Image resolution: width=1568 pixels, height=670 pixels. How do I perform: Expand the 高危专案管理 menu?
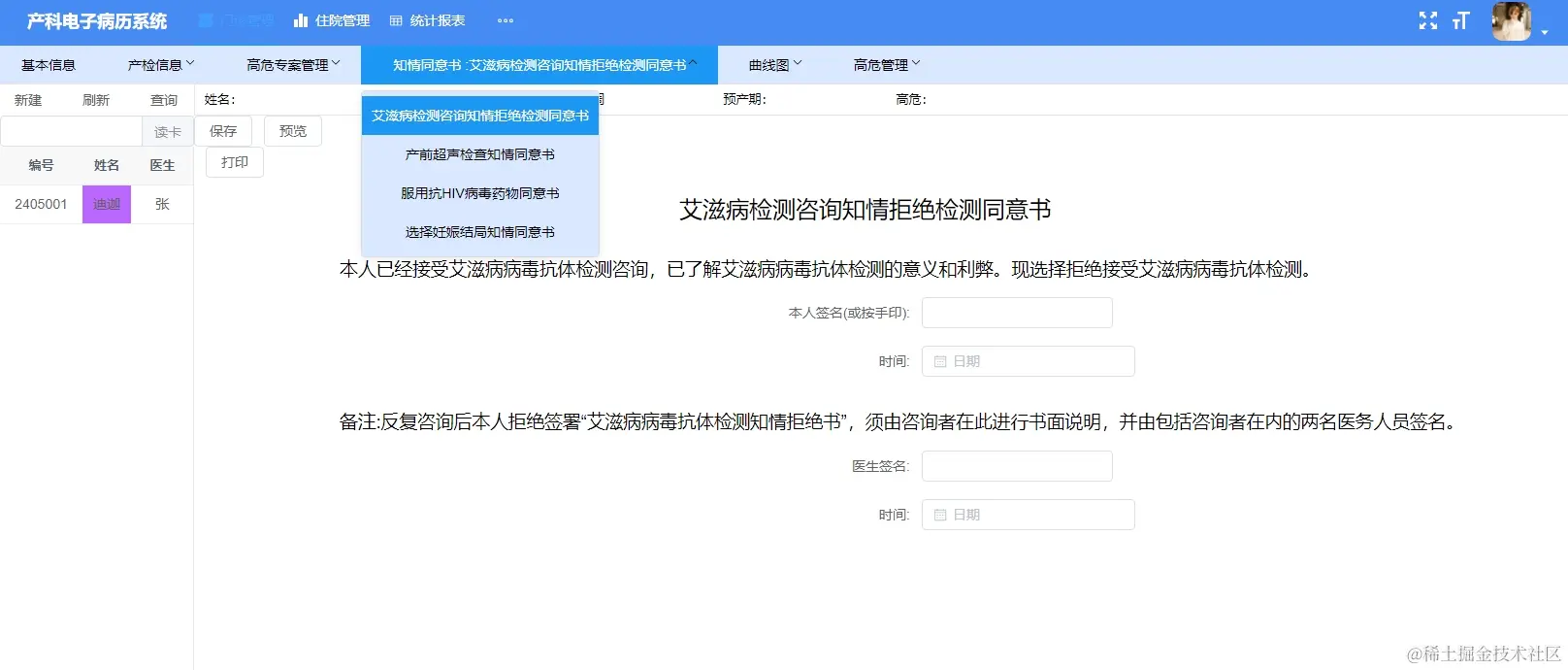tap(293, 65)
